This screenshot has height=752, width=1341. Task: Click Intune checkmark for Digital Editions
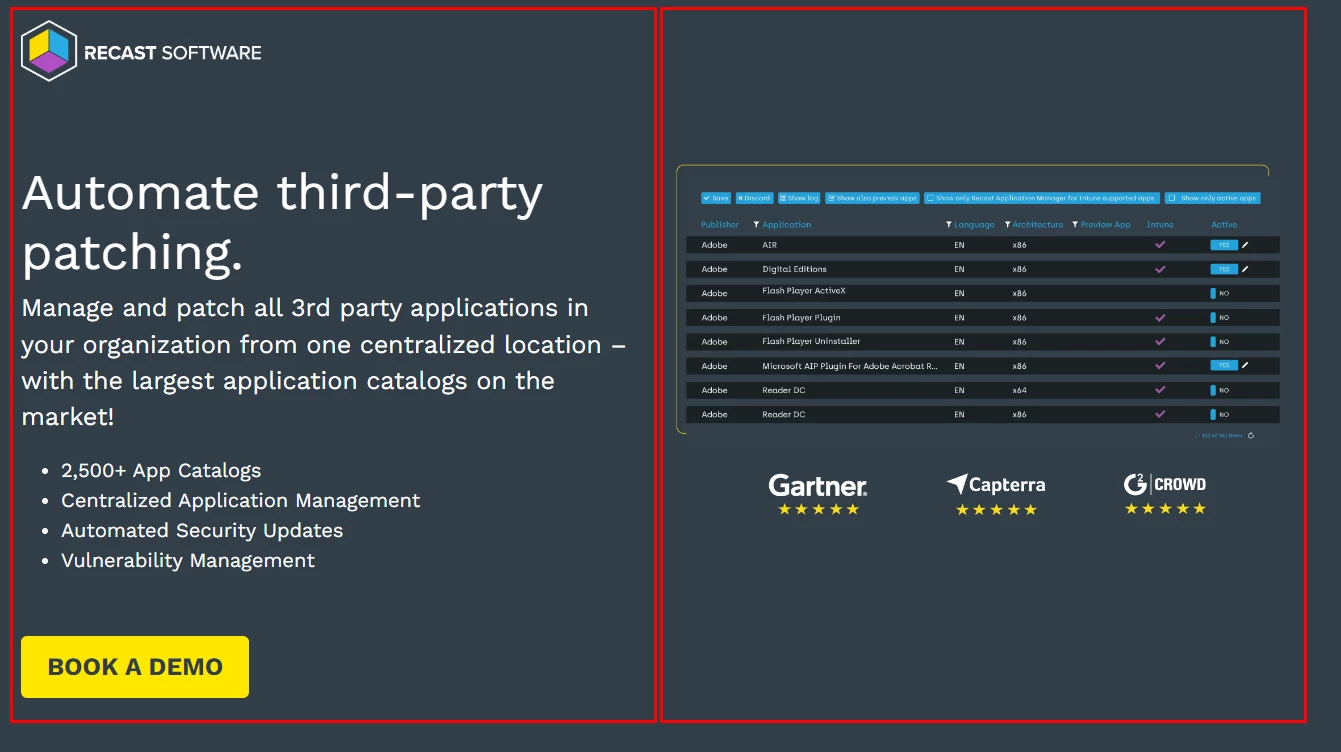(1160, 269)
